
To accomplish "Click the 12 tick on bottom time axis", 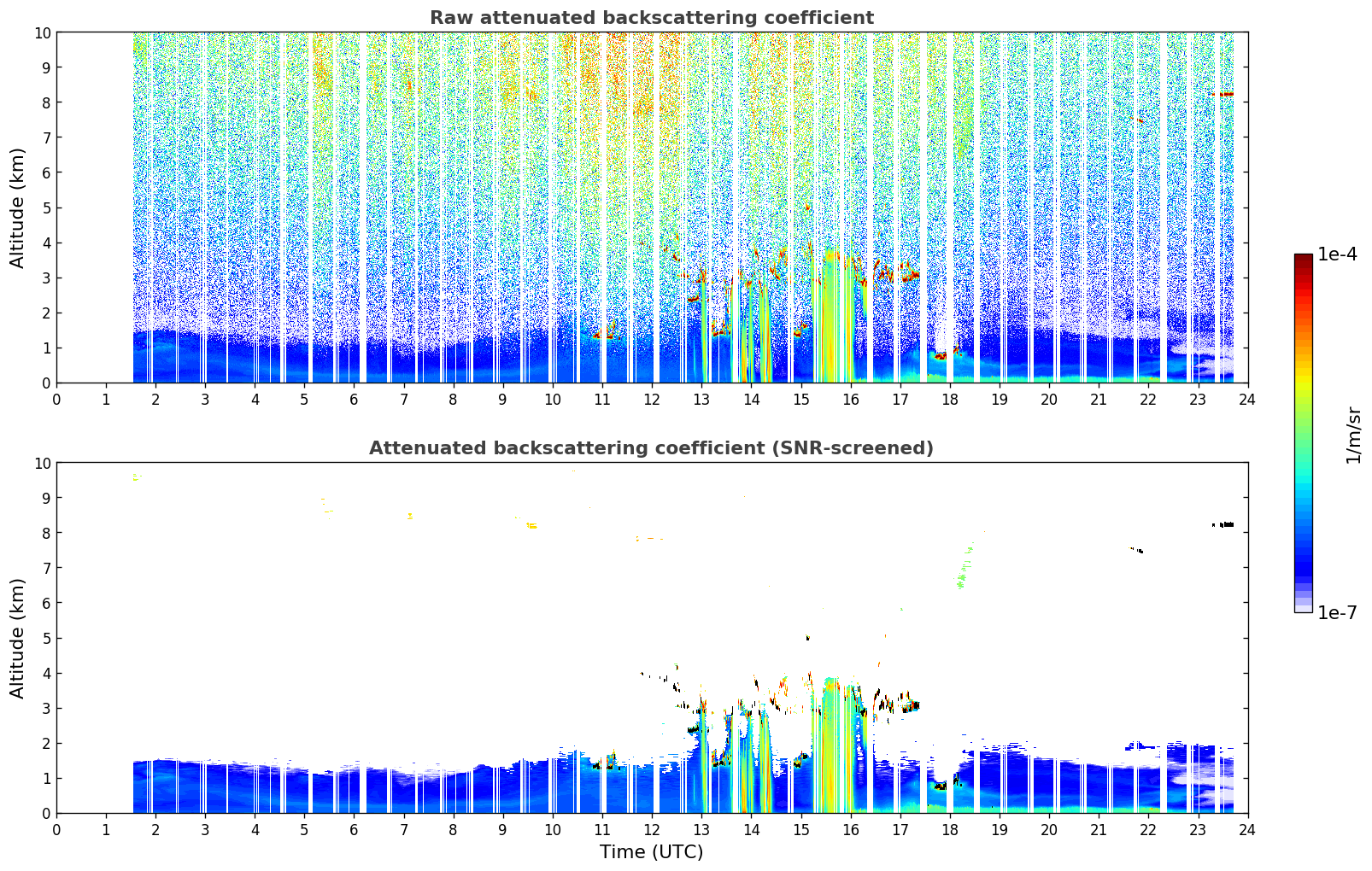I will (652, 829).
